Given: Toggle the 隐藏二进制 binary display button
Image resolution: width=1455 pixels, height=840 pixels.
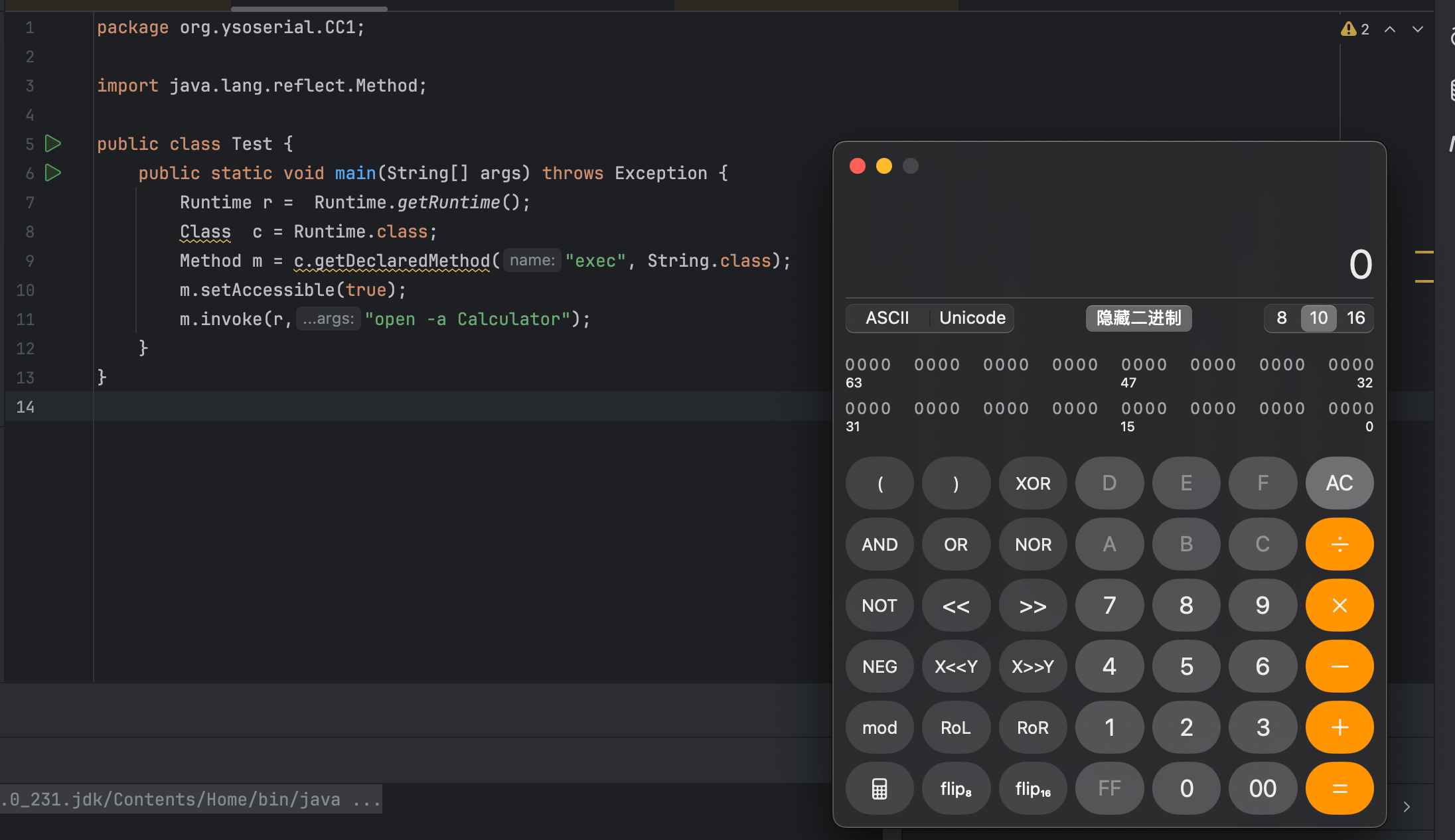Looking at the screenshot, I should pos(1138,318).
